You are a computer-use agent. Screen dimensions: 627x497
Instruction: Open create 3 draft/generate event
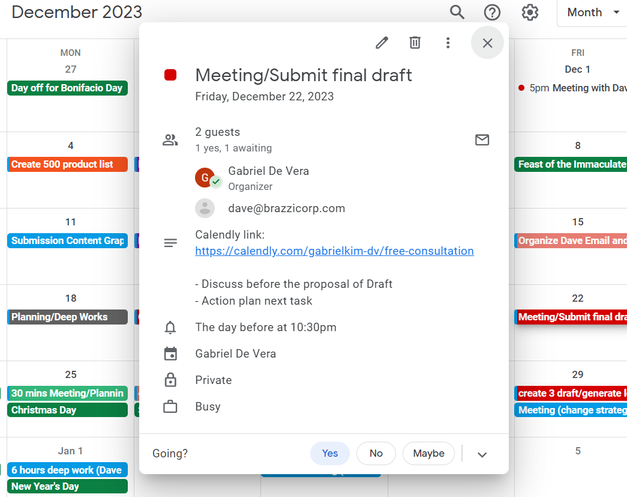pos(571,393)
